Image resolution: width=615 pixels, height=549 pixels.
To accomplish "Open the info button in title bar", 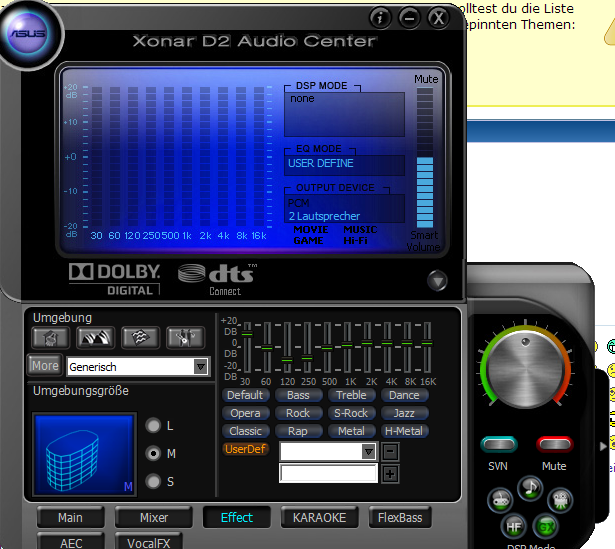I will (380, 18).
